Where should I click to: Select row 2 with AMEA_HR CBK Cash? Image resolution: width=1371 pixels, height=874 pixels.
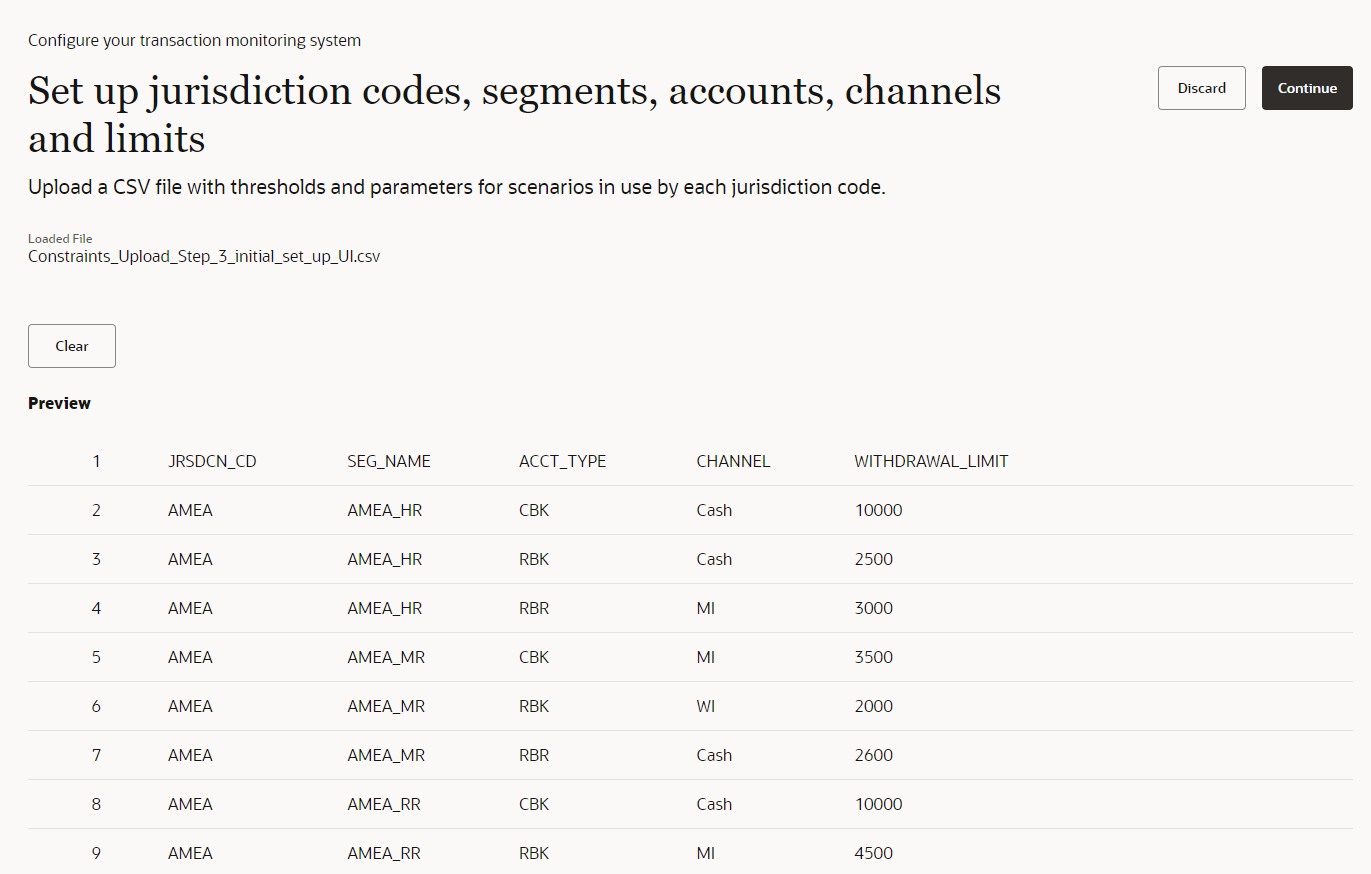point(690,510)
